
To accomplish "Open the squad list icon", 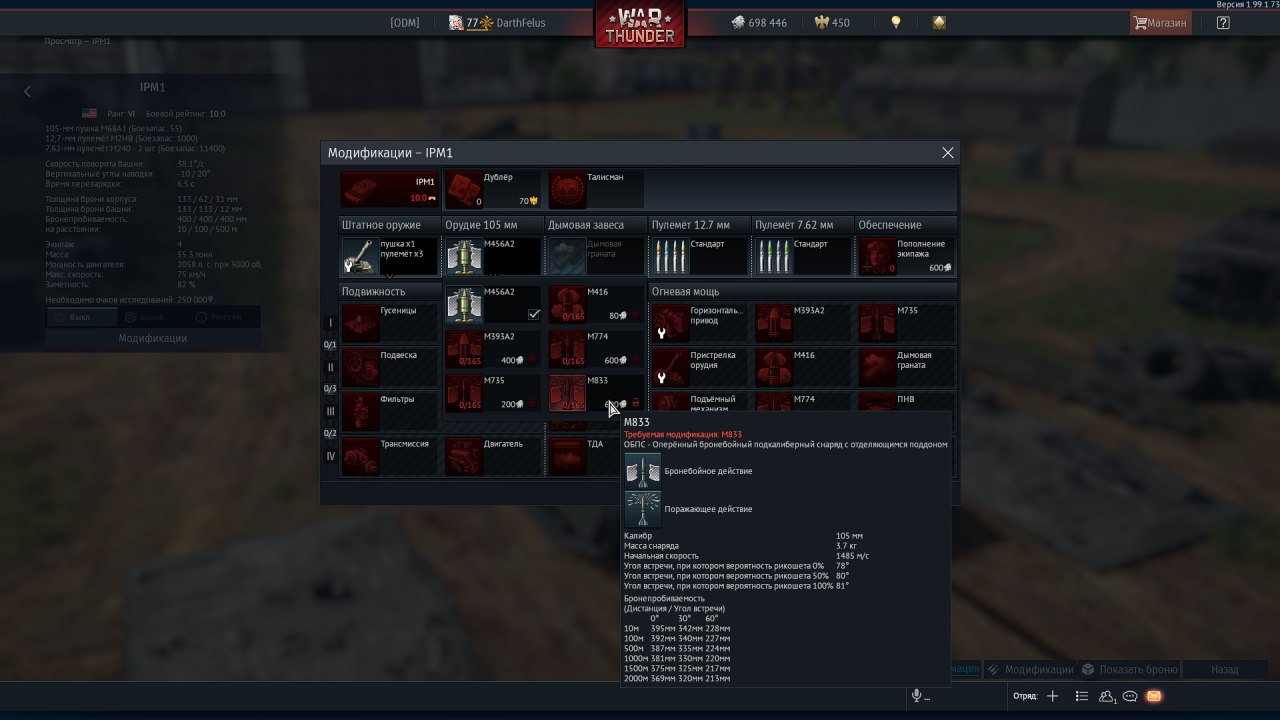I will 1082,696.
